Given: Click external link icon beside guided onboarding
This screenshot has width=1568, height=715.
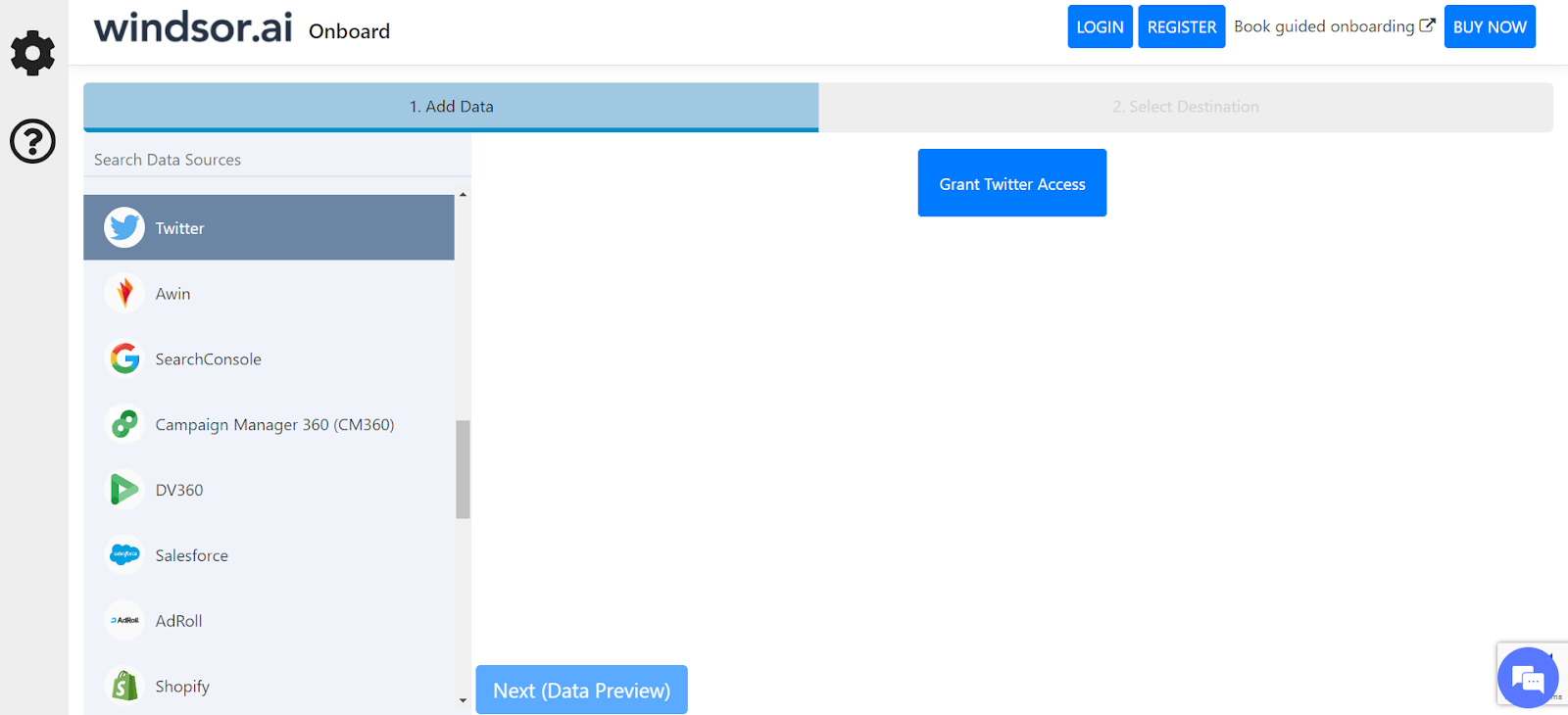Looking at the screenshot, I should [x=1427, y=25].
